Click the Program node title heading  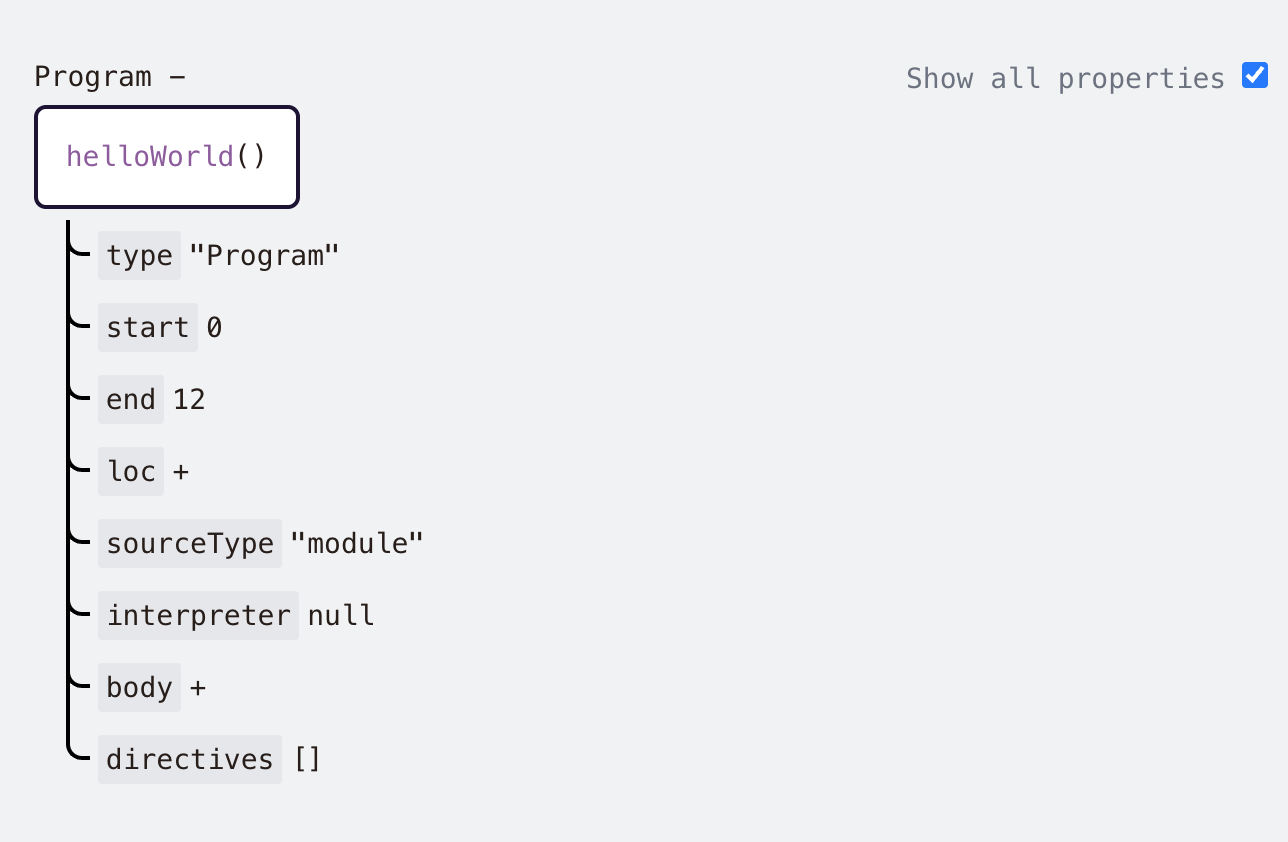(93, 77)
